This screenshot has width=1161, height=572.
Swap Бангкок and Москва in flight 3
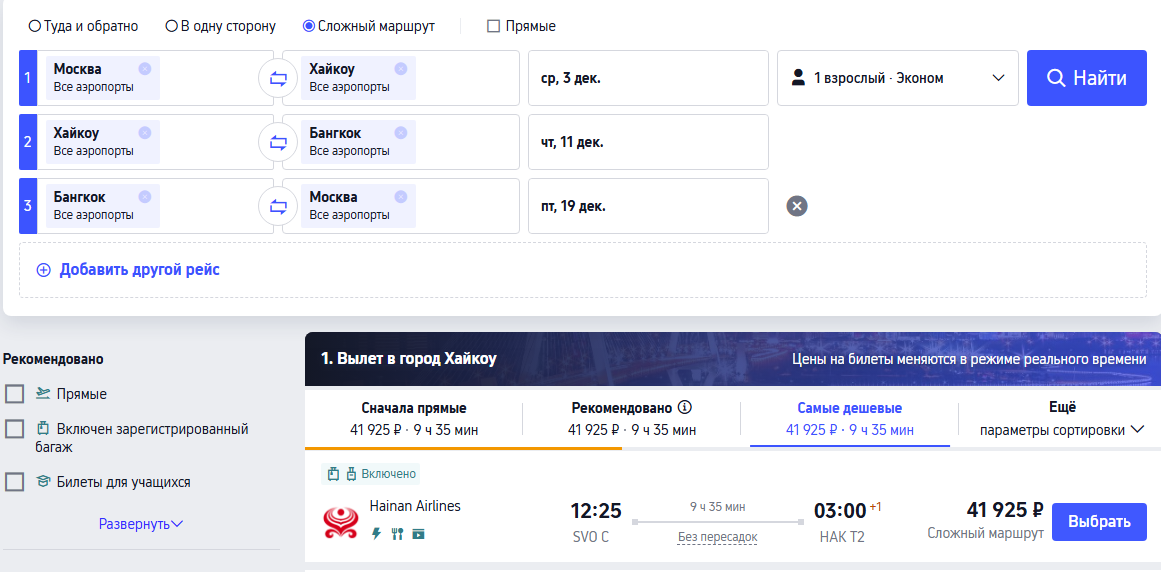pos(278,206)
